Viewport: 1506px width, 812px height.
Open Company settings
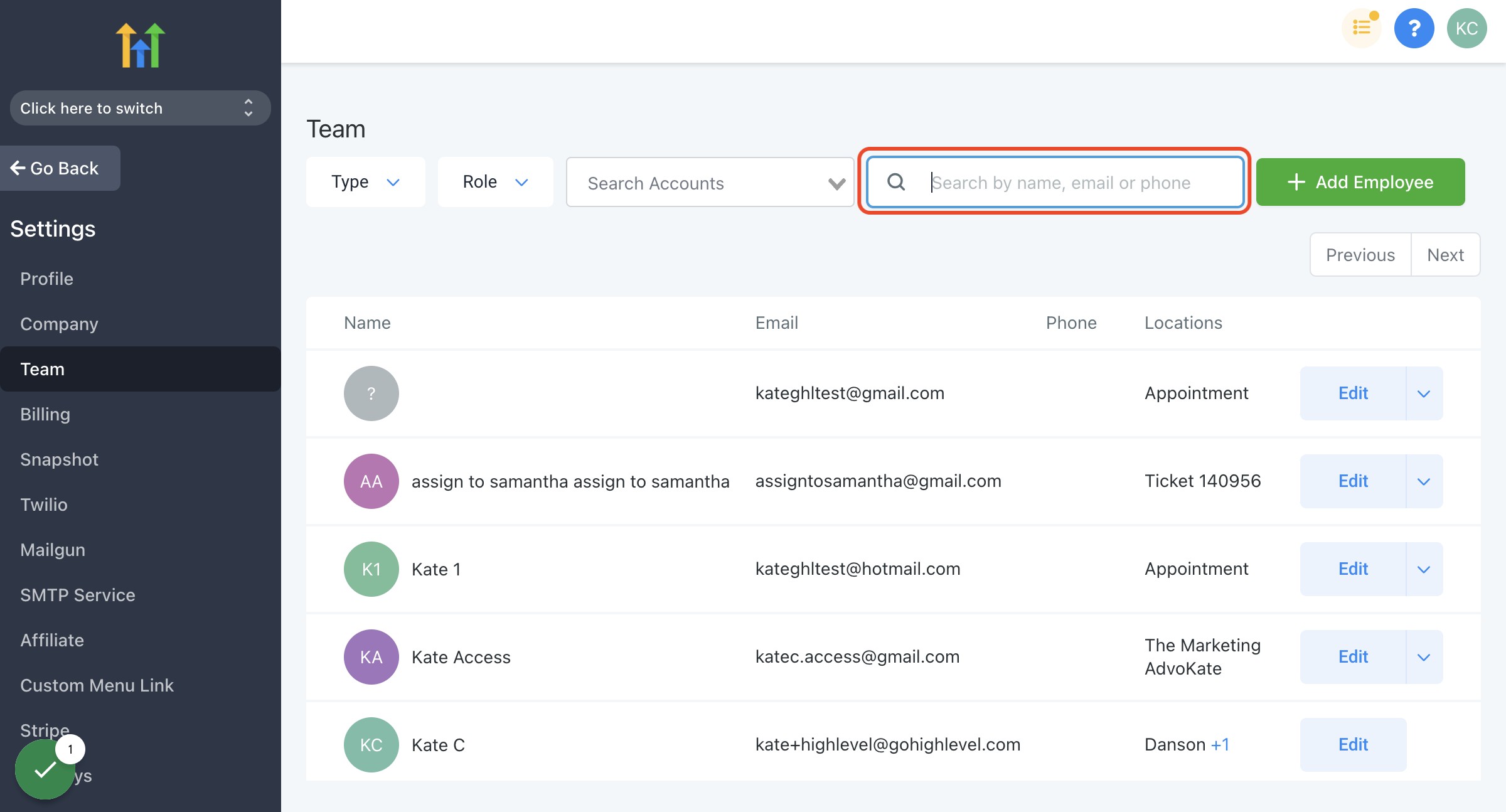click(59, 324)
